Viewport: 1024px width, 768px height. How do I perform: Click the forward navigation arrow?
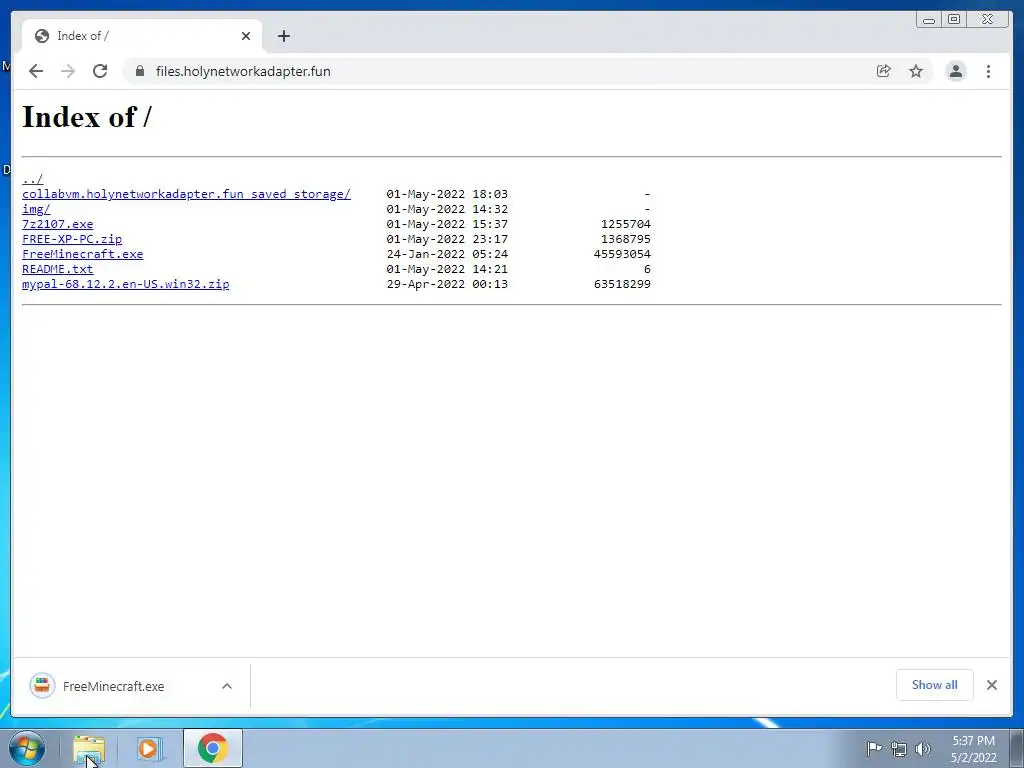click(x=68, y=71)
